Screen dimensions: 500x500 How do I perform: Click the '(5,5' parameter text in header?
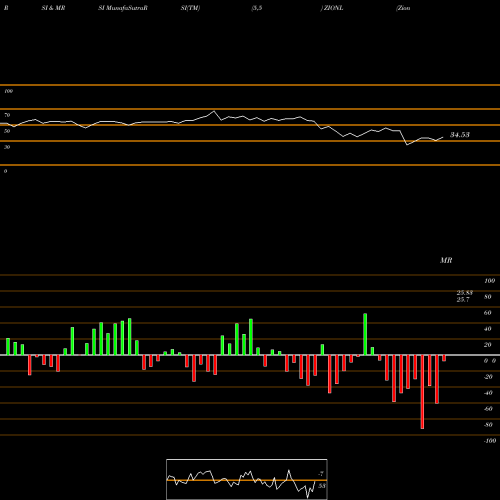257,8
